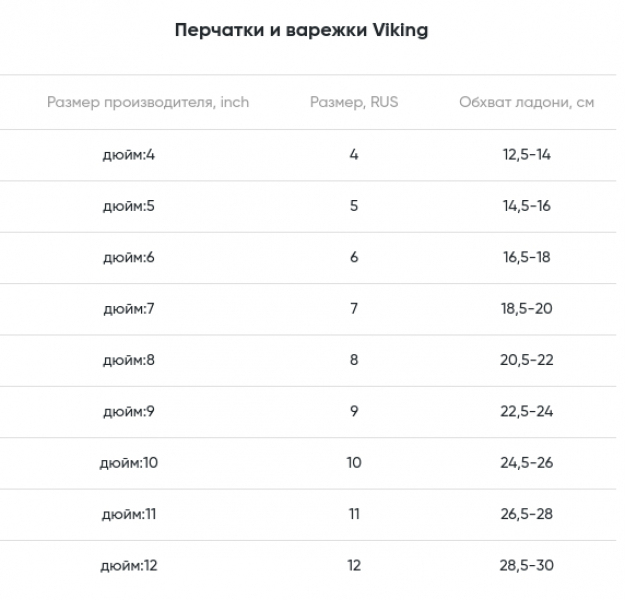
Task: Select the 'дюйм:4' cell
Action: click(x=129, y=155)
